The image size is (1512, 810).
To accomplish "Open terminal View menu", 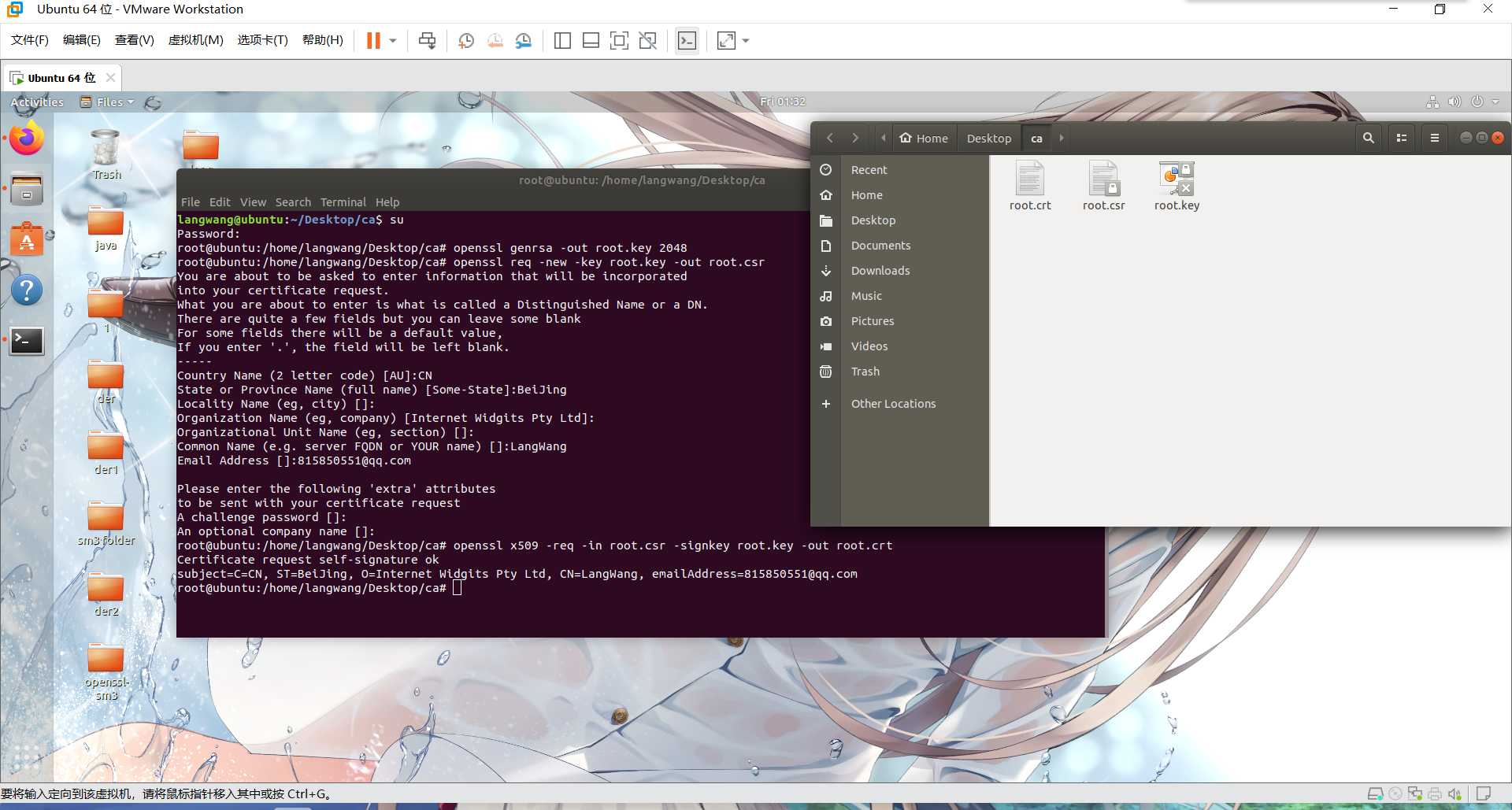I will [253, 202].
